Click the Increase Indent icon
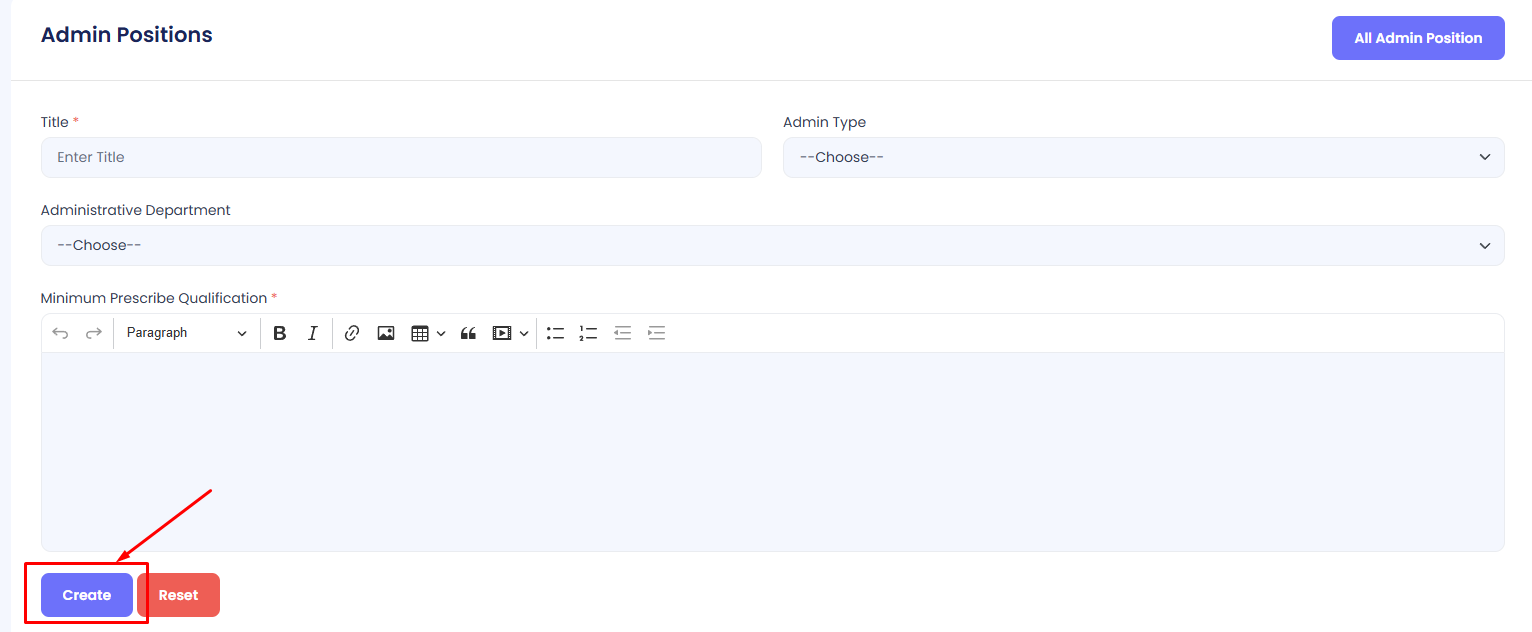Viewport: 1532px width, 632px height. click(656, 333)
